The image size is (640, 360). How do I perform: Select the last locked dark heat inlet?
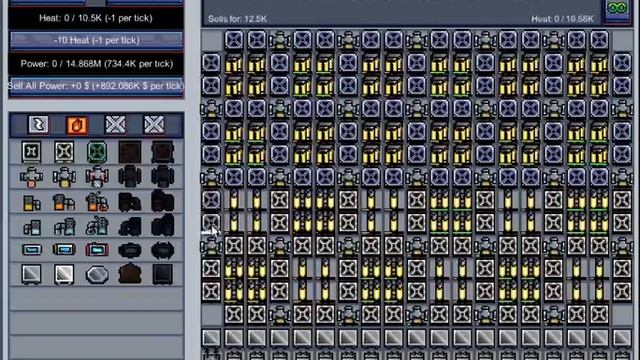coord(162,201)
